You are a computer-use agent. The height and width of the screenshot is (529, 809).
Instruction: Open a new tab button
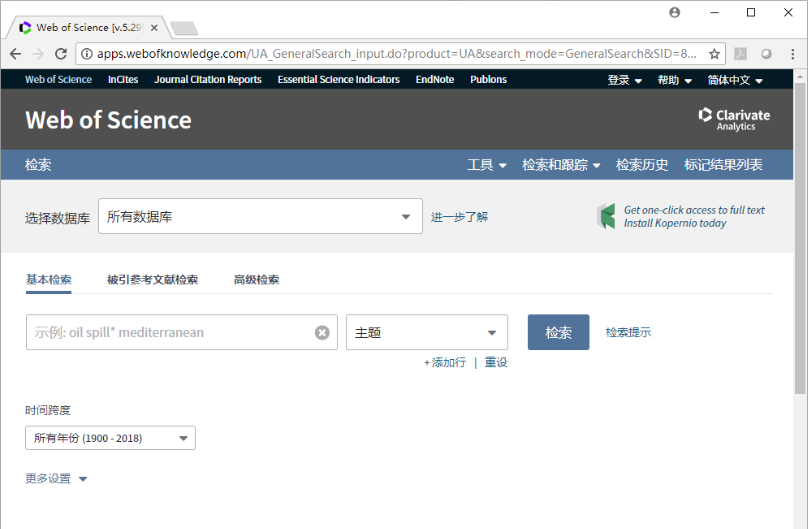pos(184,28)
